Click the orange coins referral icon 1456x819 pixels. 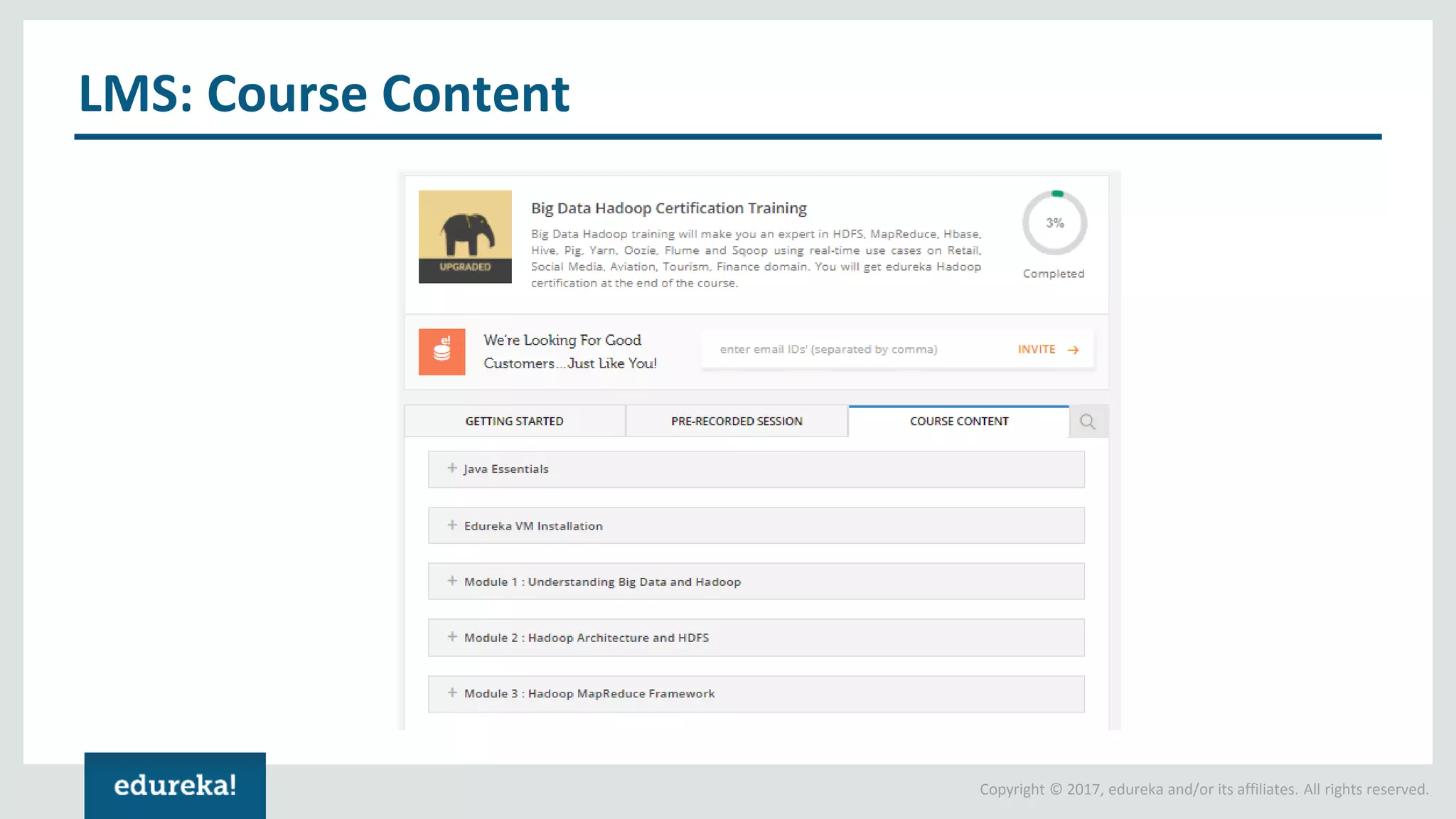(441, 351)
